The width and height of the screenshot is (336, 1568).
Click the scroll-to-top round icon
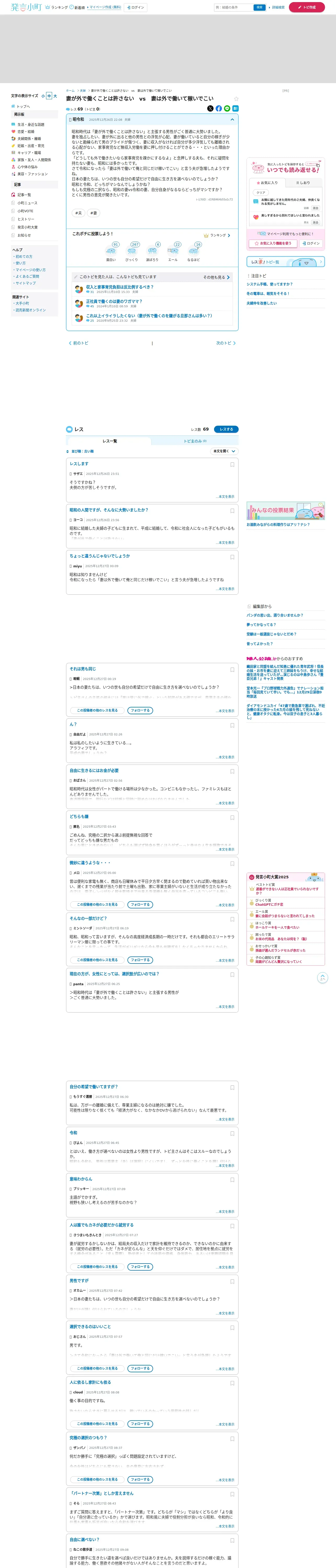(x=323, y=978)
